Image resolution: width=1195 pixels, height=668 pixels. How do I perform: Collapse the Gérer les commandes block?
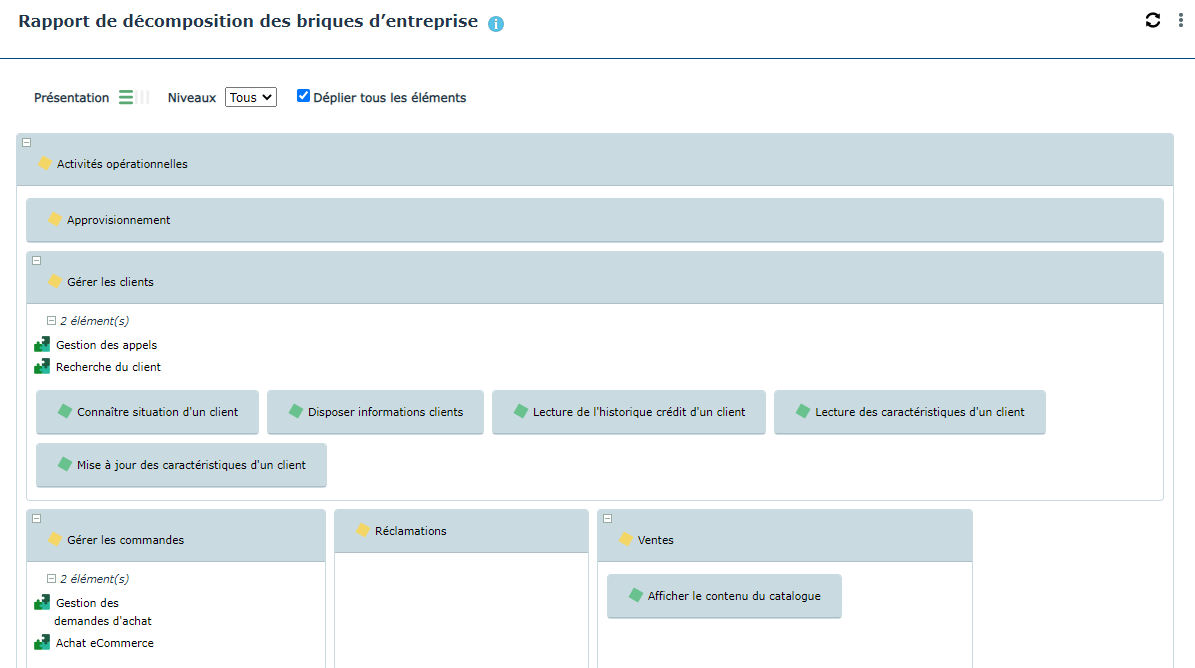(x=36, y=518)
